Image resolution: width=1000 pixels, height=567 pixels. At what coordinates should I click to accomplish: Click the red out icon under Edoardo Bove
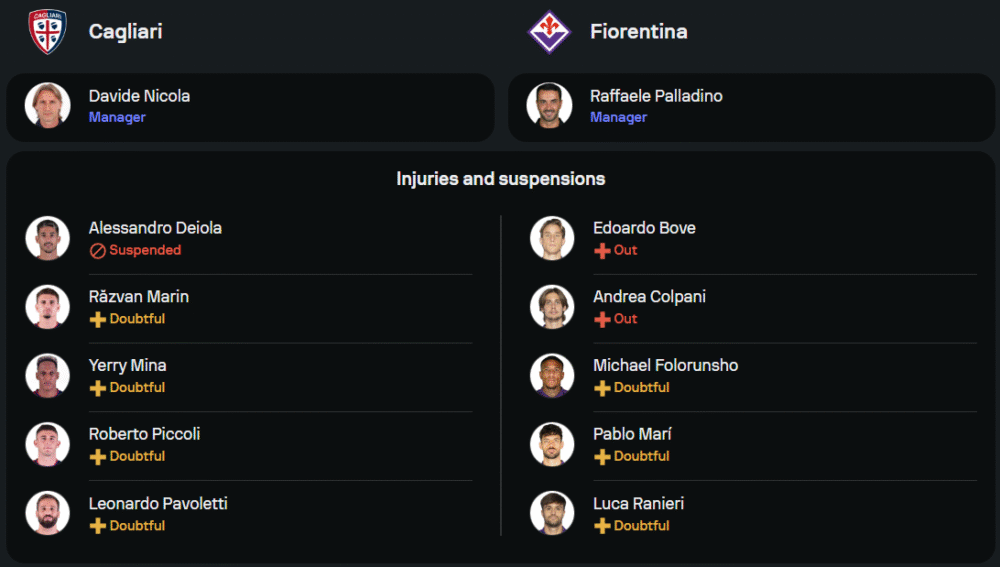click(602, 251)
